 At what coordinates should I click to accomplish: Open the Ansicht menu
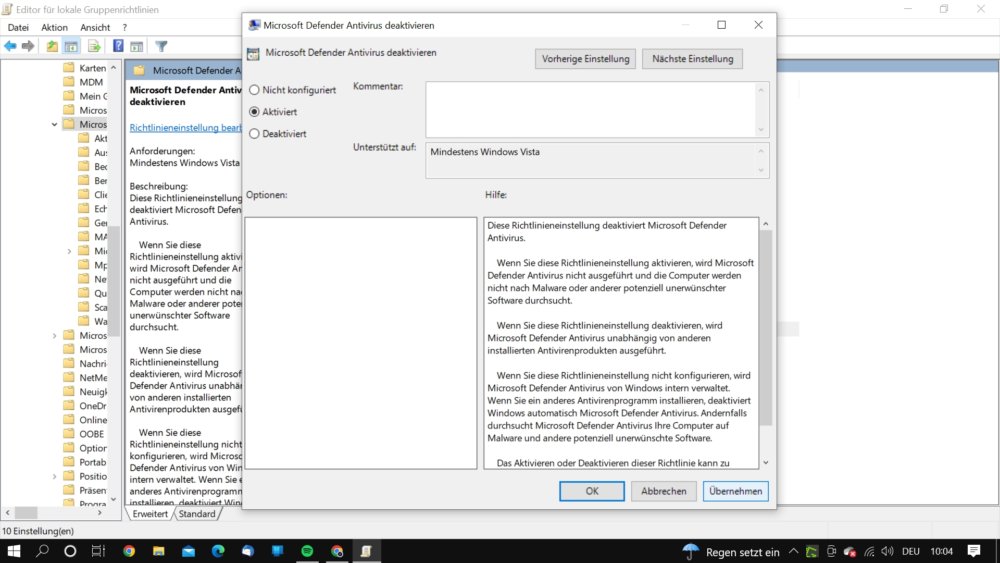coord(95,27)
